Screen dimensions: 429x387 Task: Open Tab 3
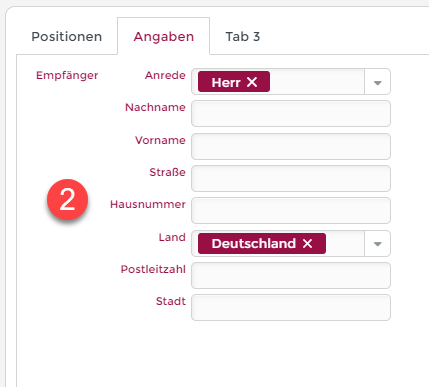coord(243,36)
